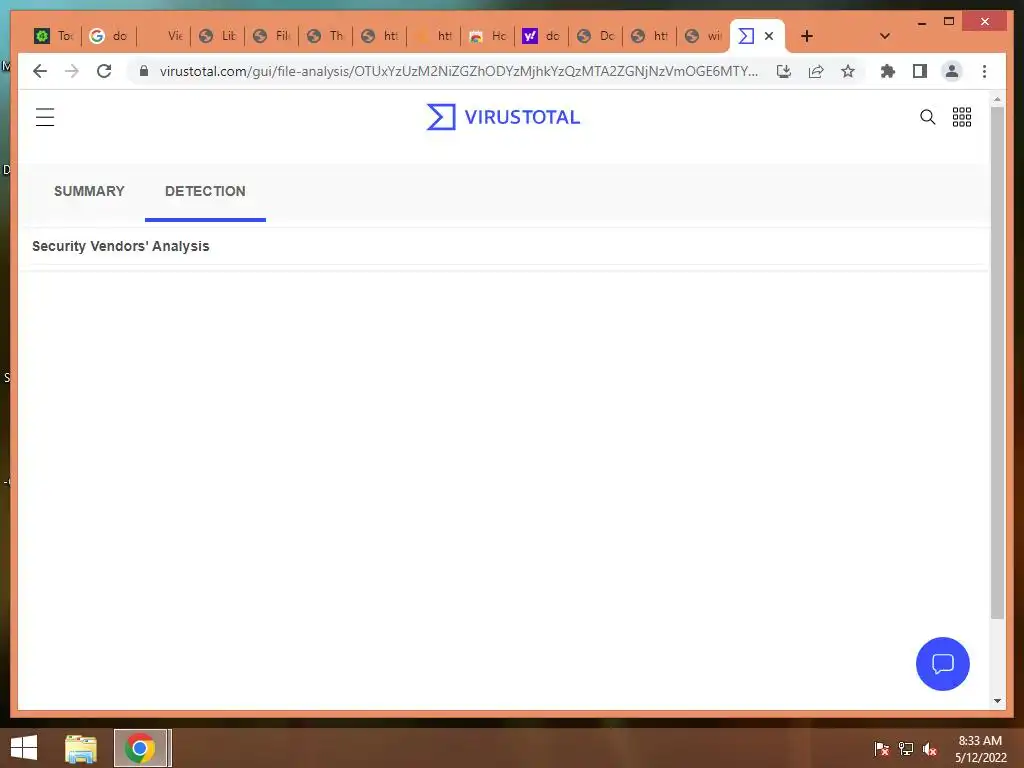Click the browser forward arrow

(72, 71)
